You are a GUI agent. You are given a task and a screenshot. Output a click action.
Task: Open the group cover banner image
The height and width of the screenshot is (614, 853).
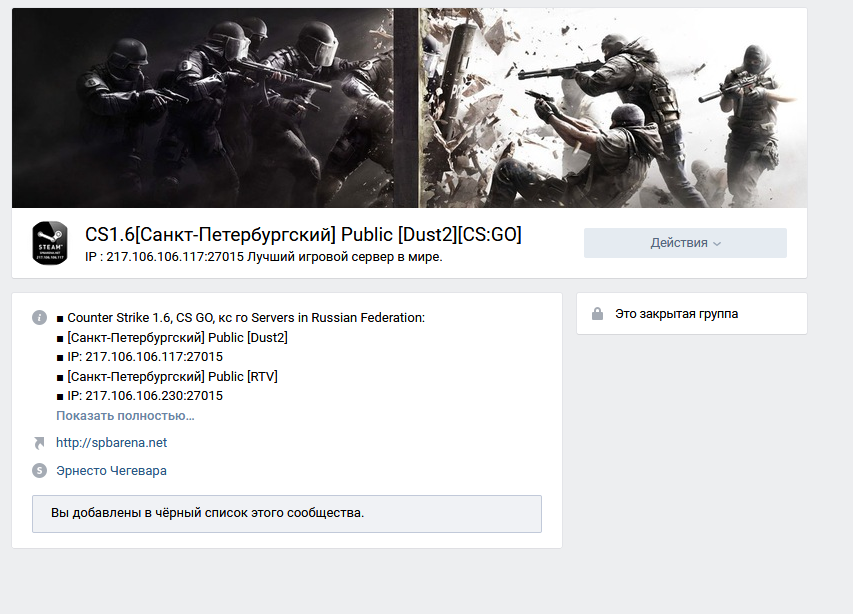pyautogui.click(x=409, y=108)
